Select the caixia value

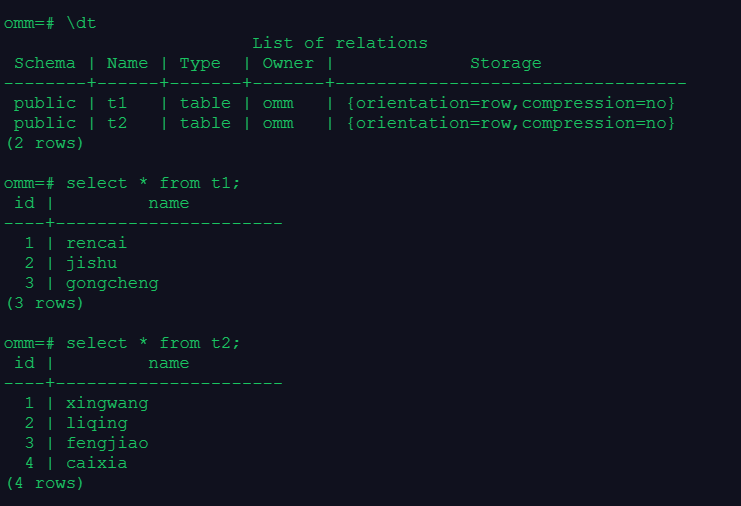click(x=97, y=463)
